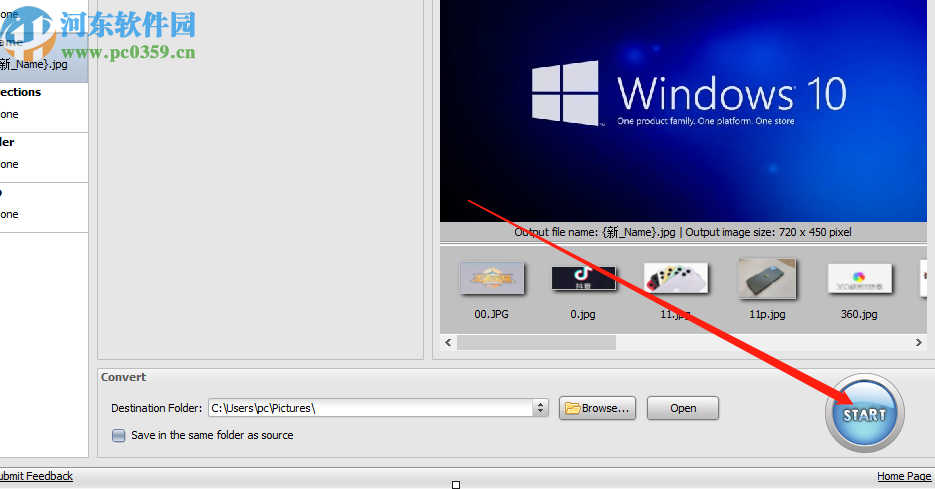
Task: Click the thumbnail strip left scroll arrow
Action: [448, 342]
